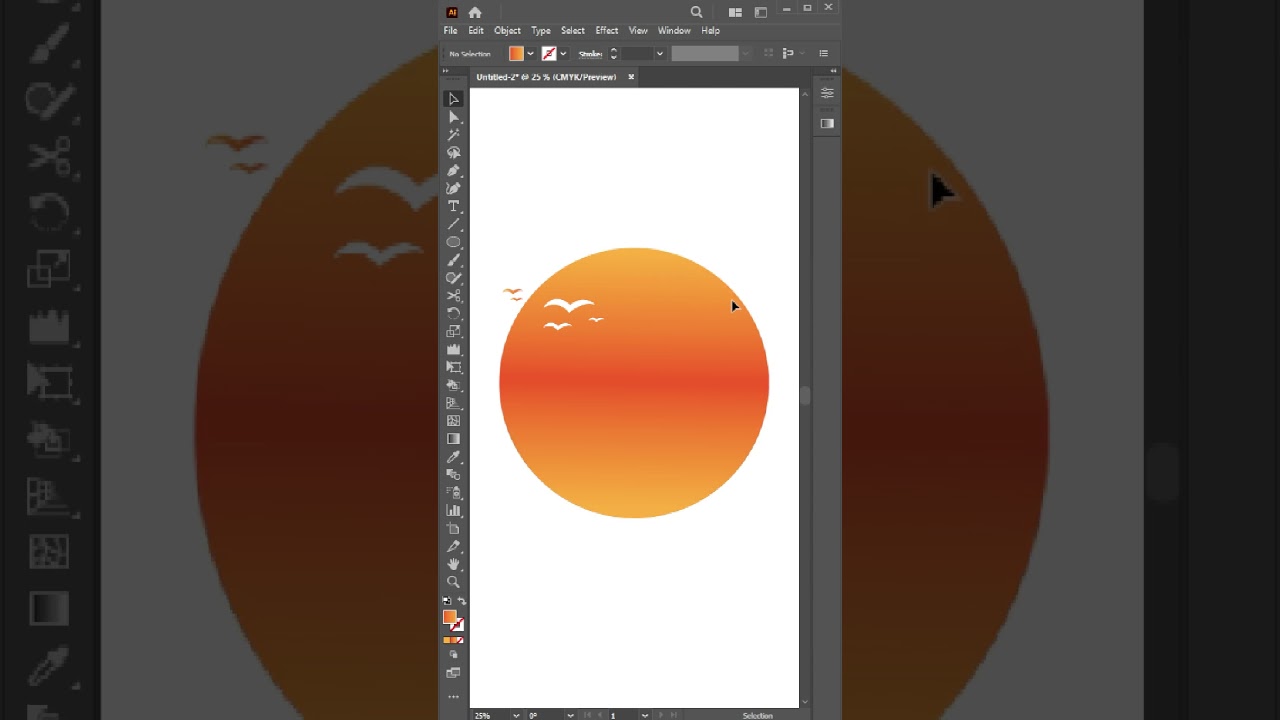Open the Properties panel icon
Viewport: 1280px width, 720px height.
827,93
